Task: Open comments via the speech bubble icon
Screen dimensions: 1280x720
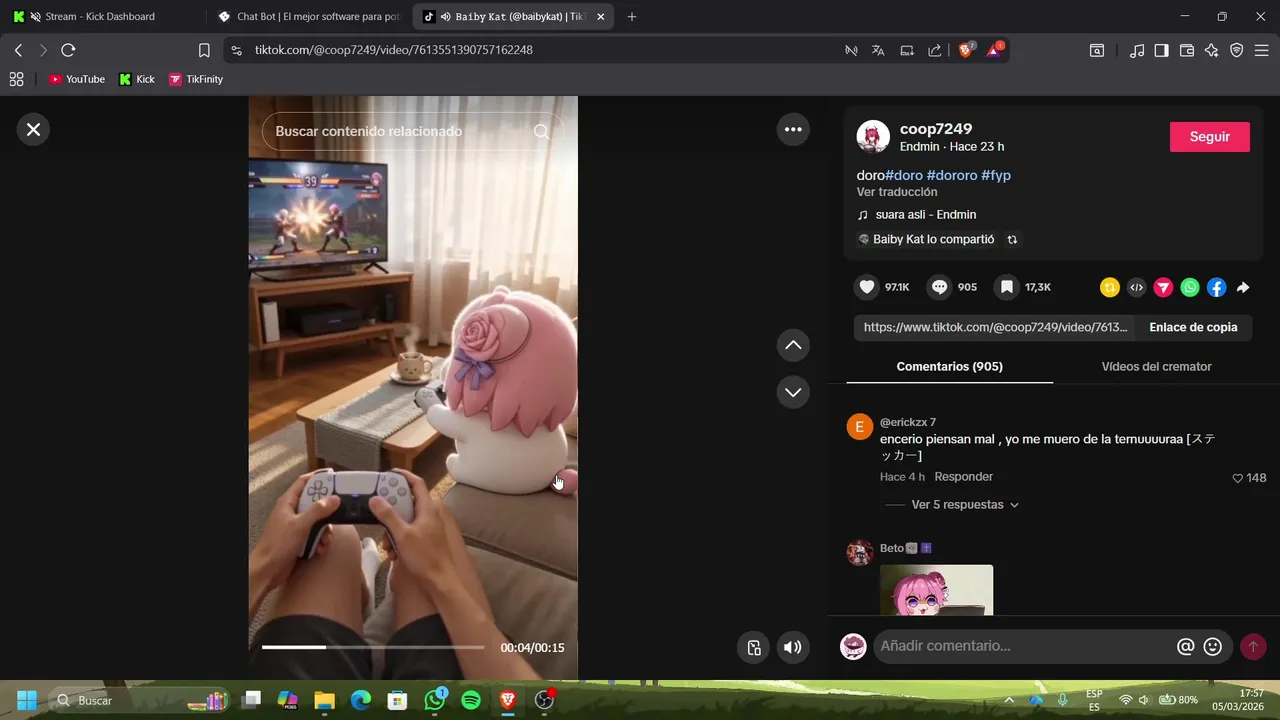Action: (940, 287)
